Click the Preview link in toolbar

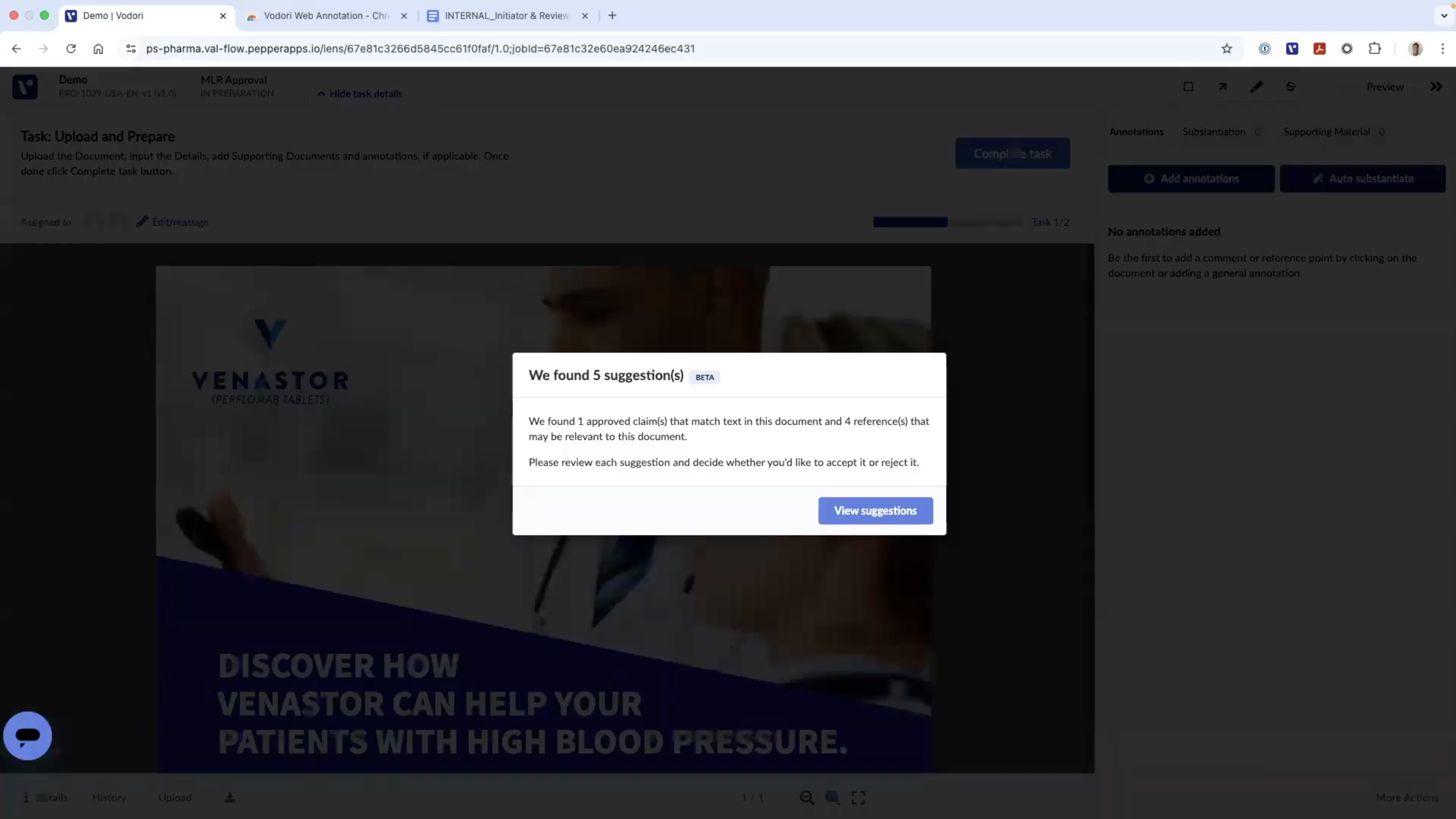(x=1385, y=87)
